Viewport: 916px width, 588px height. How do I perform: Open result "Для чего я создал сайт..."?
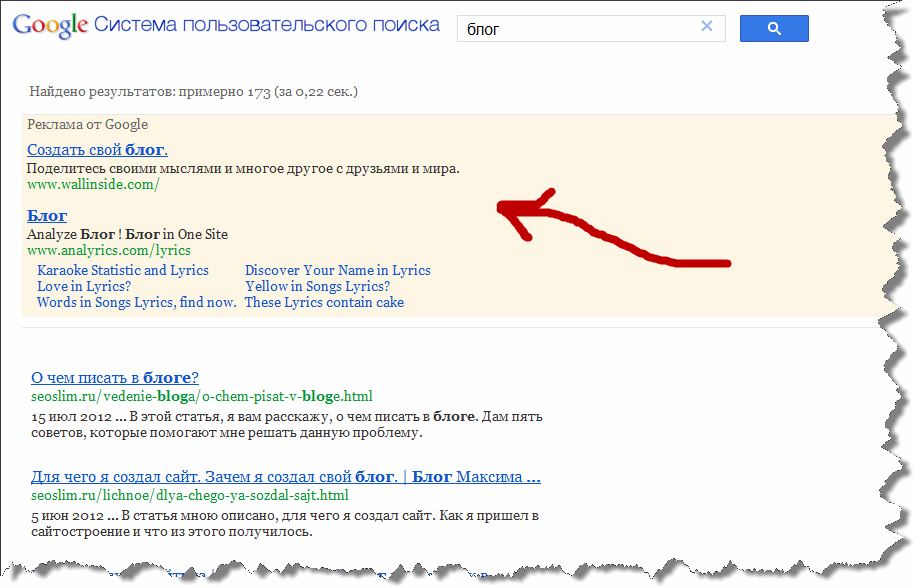286,477
